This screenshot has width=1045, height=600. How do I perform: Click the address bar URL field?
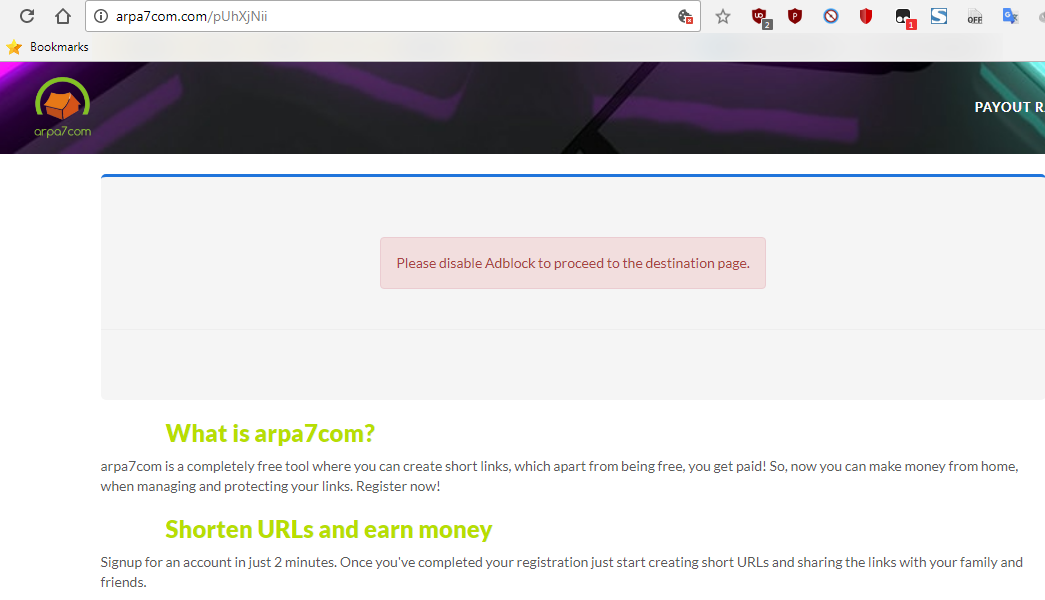click(x=350, y=16)
